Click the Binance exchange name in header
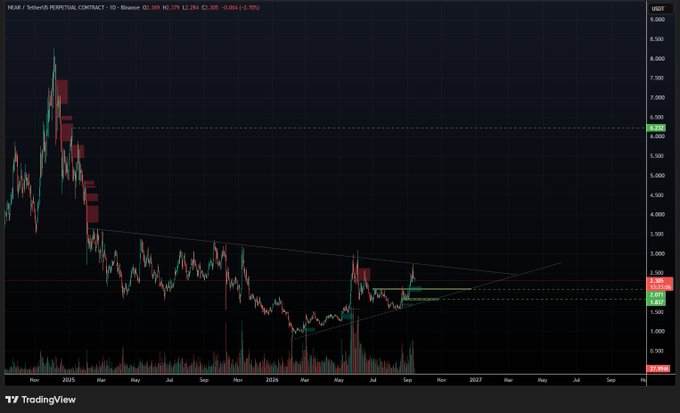680x413 pixels. coord(131,7)
